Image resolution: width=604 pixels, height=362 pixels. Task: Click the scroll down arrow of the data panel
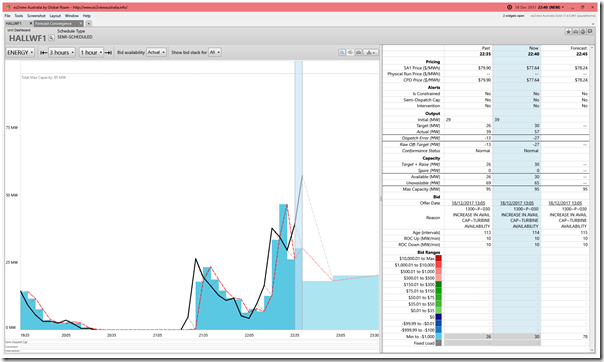[592, 350]
